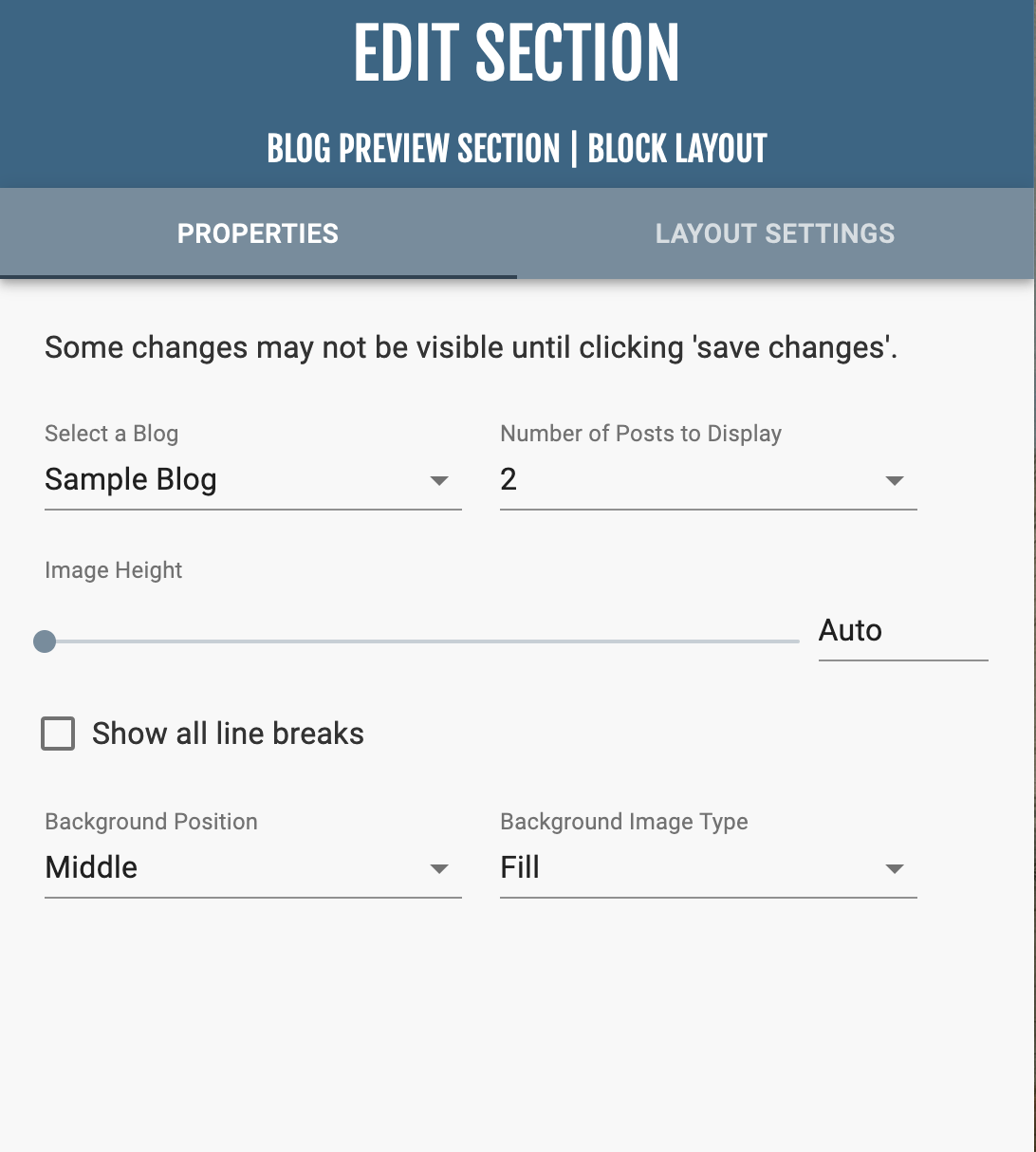Viewport: 1036px width, 1152px height.
Task: Enable the Show all line breaks checkbox
Action: click(x=58, y=734)
